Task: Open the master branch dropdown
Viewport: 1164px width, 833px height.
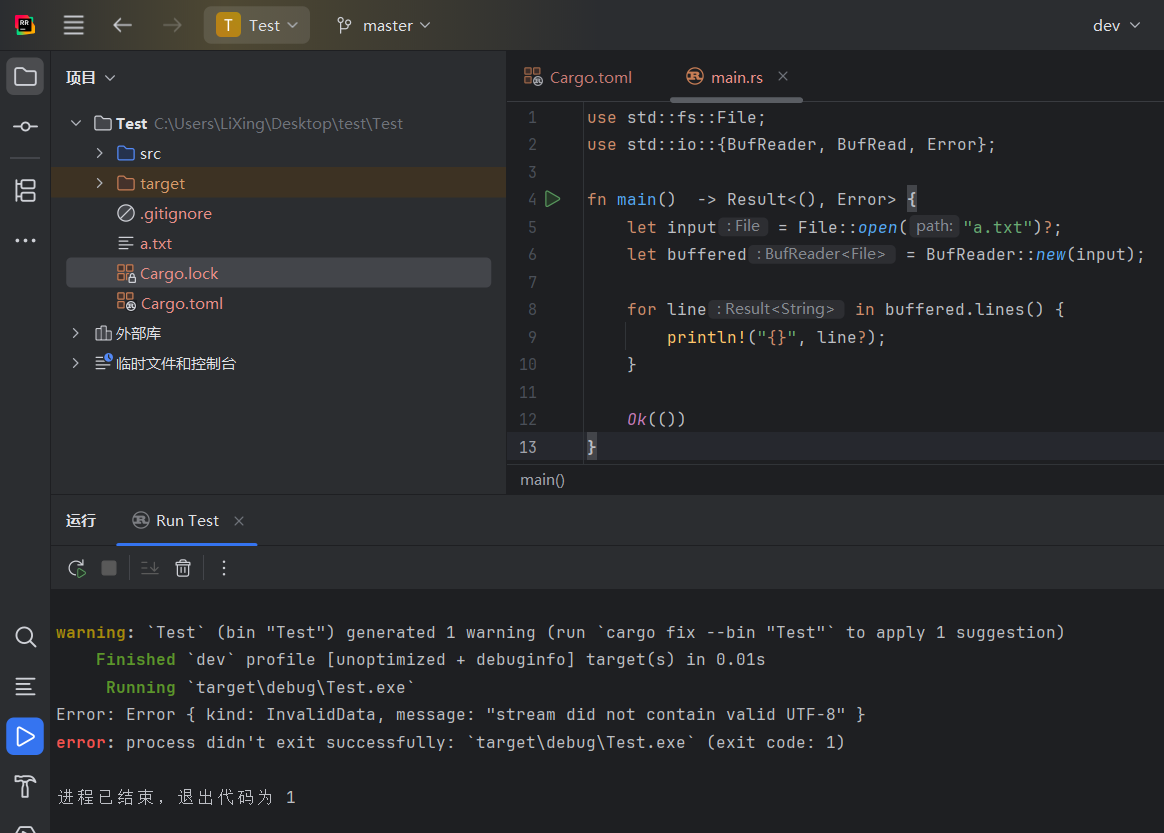Action: pyautogui.click(x=384, y=25)
